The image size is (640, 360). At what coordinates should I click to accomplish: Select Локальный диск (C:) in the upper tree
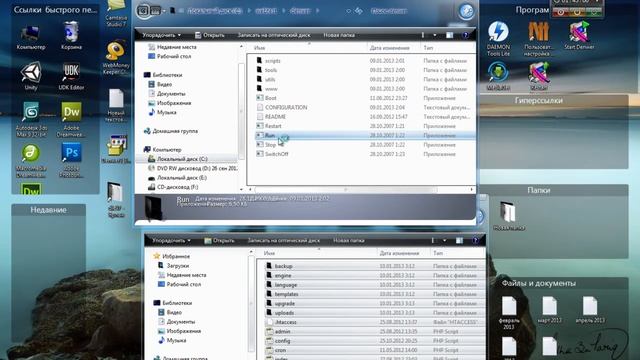pos(182,159)
